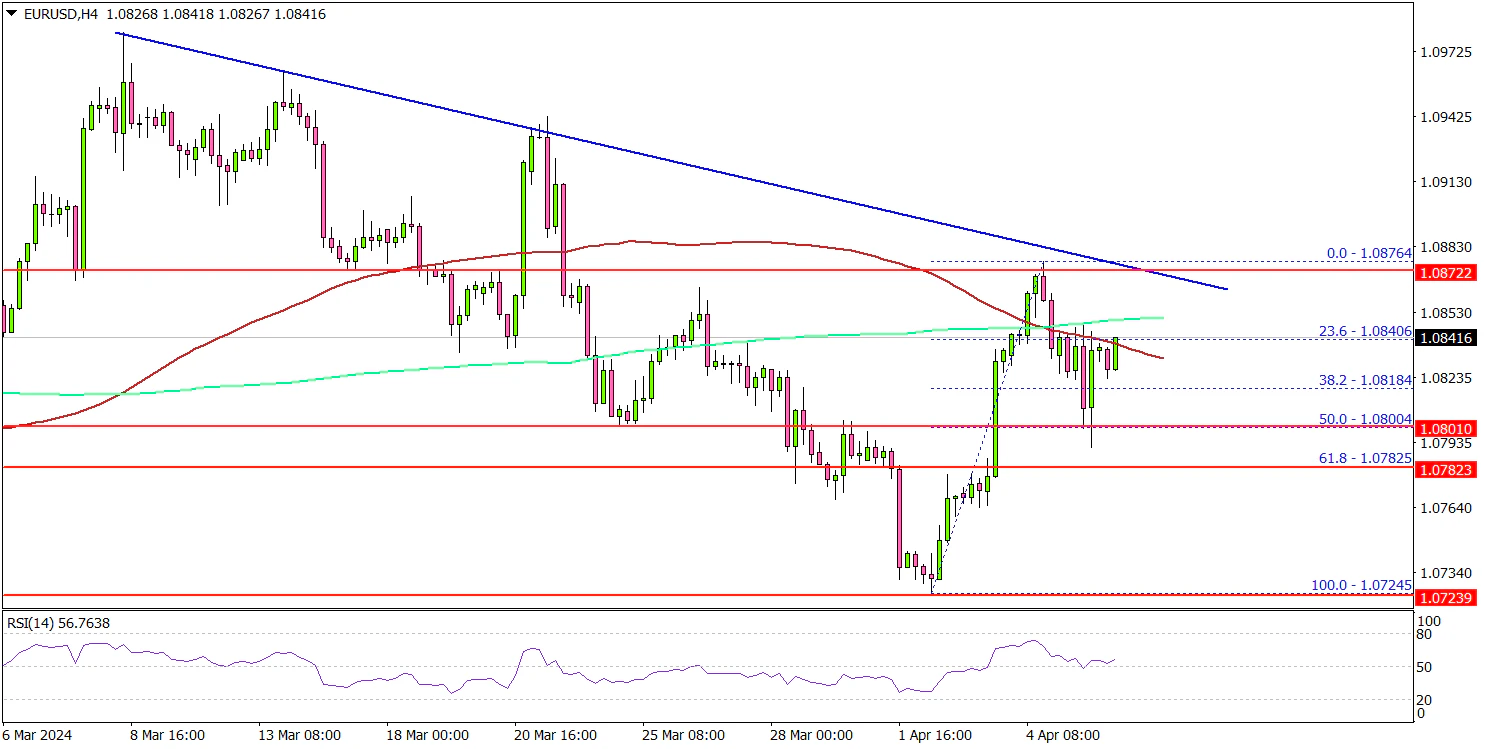Select the red 1.07239 support label
Screen dimensions: 1485x749
tap(1448, 598)
